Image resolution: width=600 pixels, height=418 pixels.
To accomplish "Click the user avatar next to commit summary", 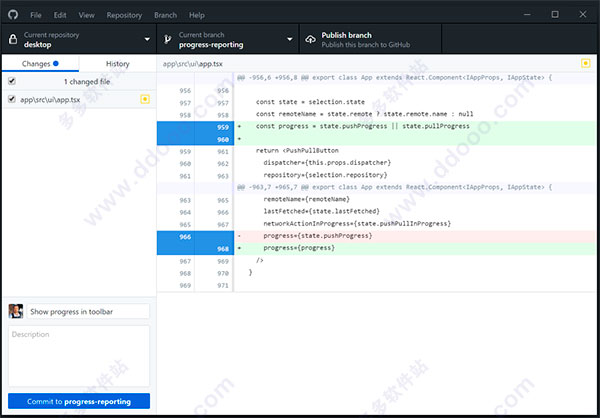I will 16,311.
